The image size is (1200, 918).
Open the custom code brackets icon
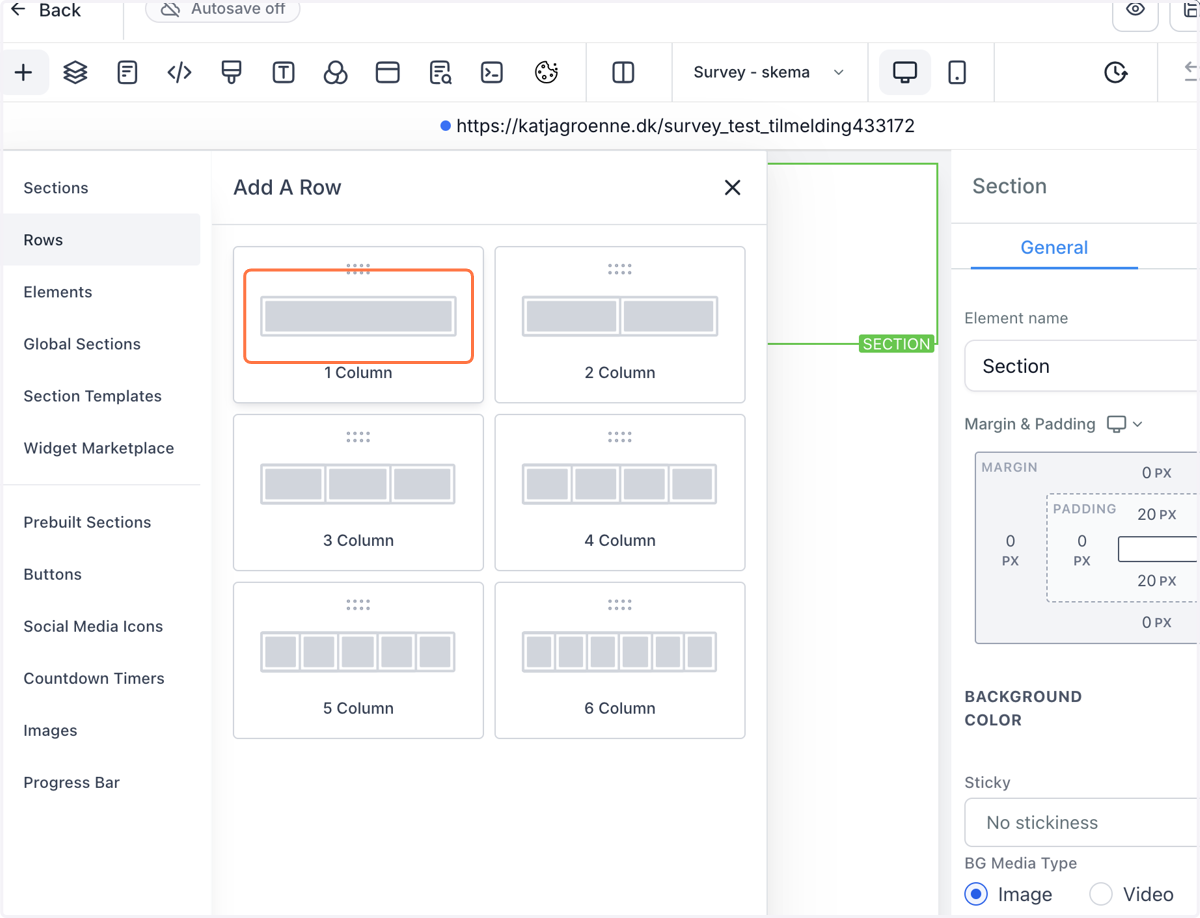coord(179,72)
